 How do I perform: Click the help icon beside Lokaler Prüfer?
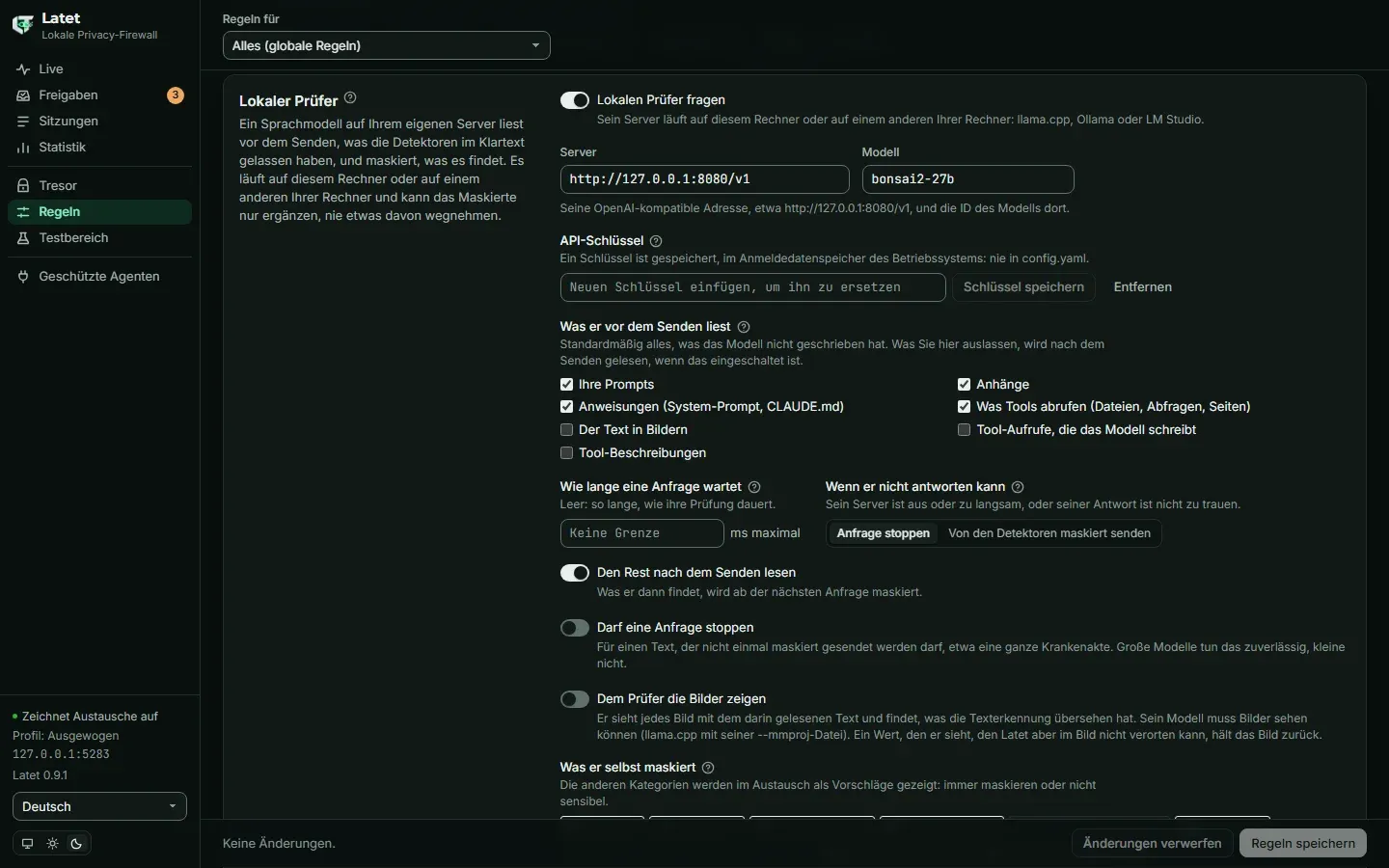click(350, 97)
